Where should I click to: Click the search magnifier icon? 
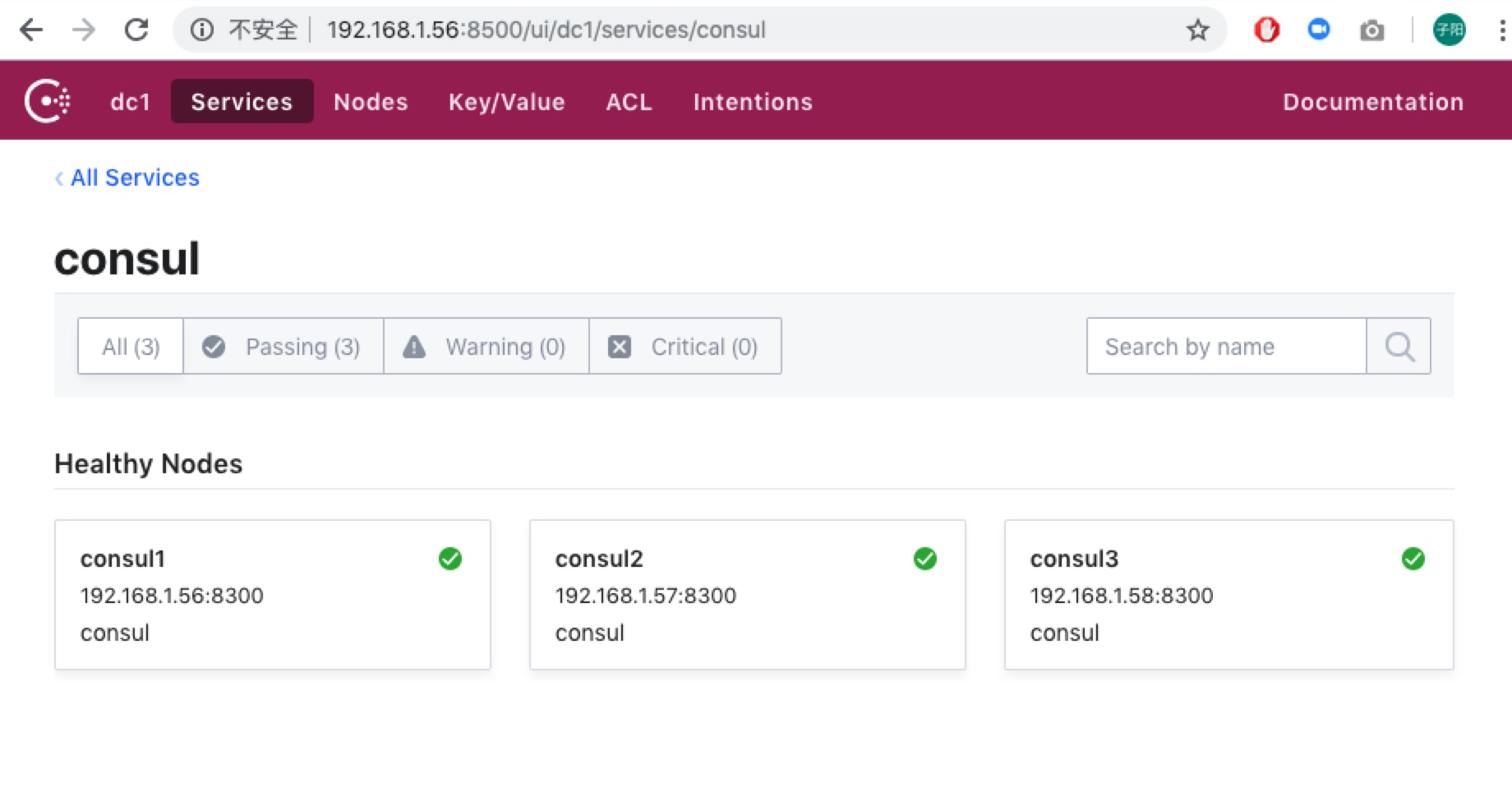tap(1399, 347)
